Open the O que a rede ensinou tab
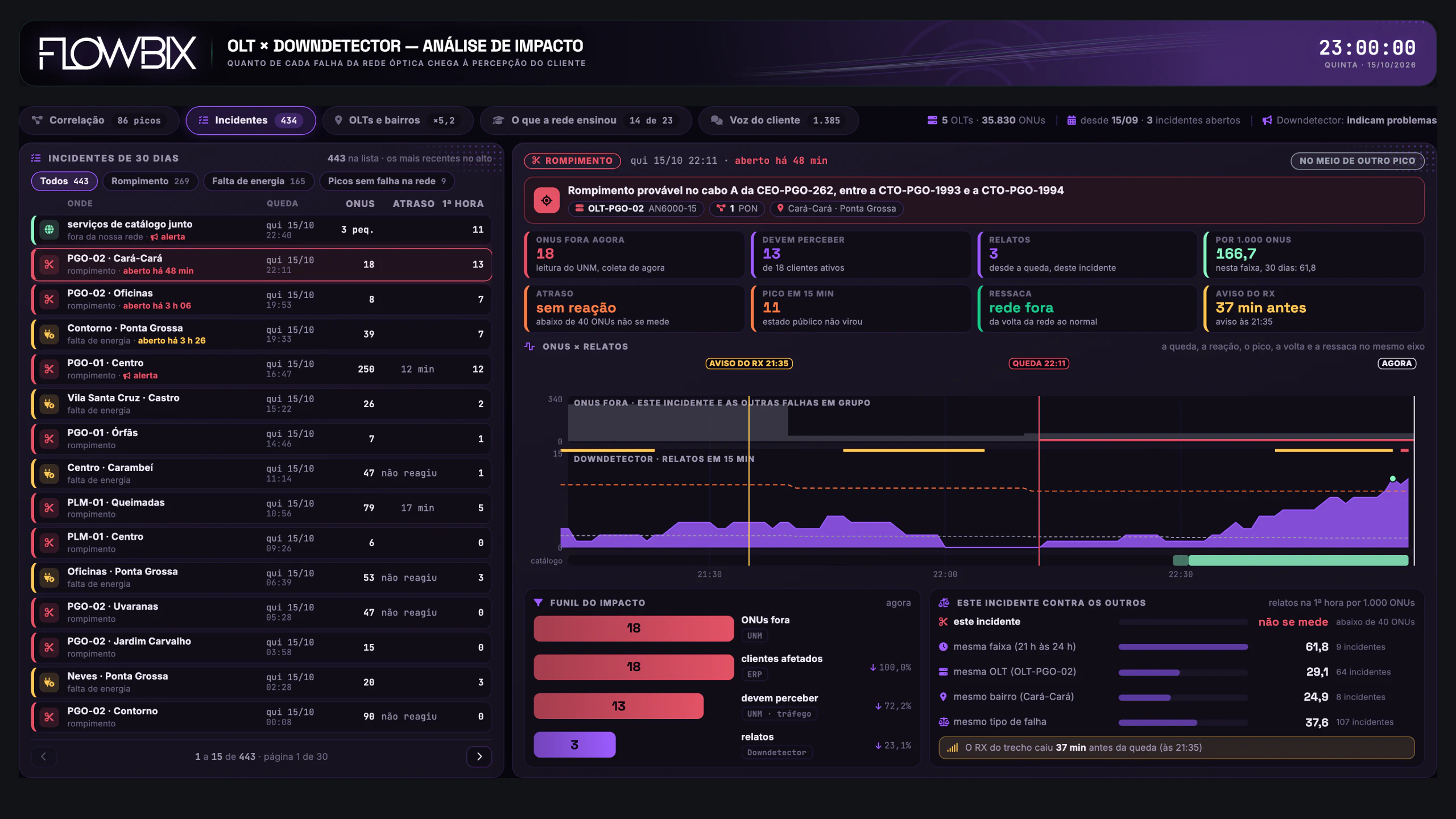 point(586,121)
